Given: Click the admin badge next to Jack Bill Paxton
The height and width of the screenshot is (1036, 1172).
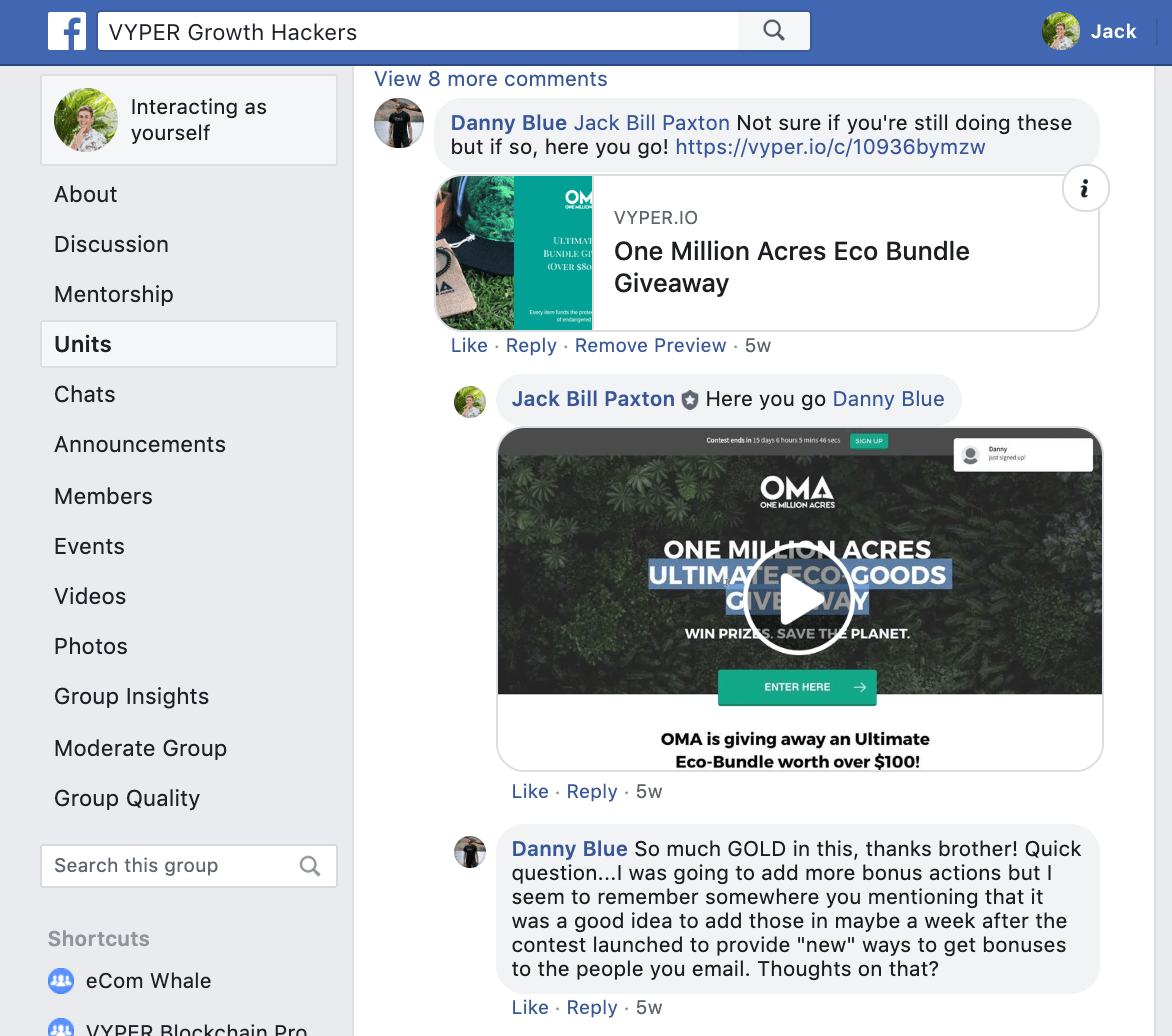Looking at the screenshot, I should tap(689, 399).
